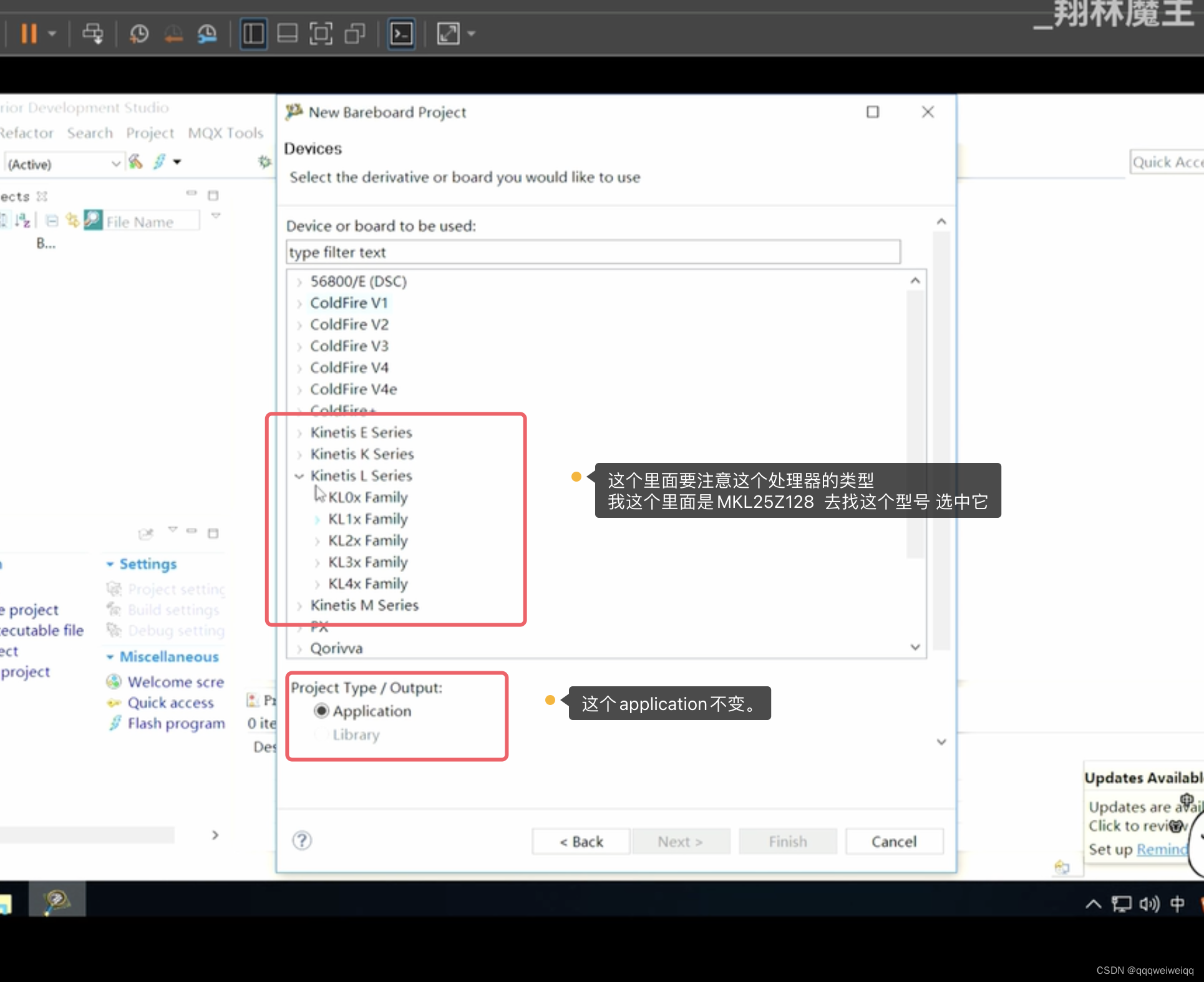Open the (Active) launch configuration dropdown
This screenshot has height=982, width=1204.
(115, 163)
